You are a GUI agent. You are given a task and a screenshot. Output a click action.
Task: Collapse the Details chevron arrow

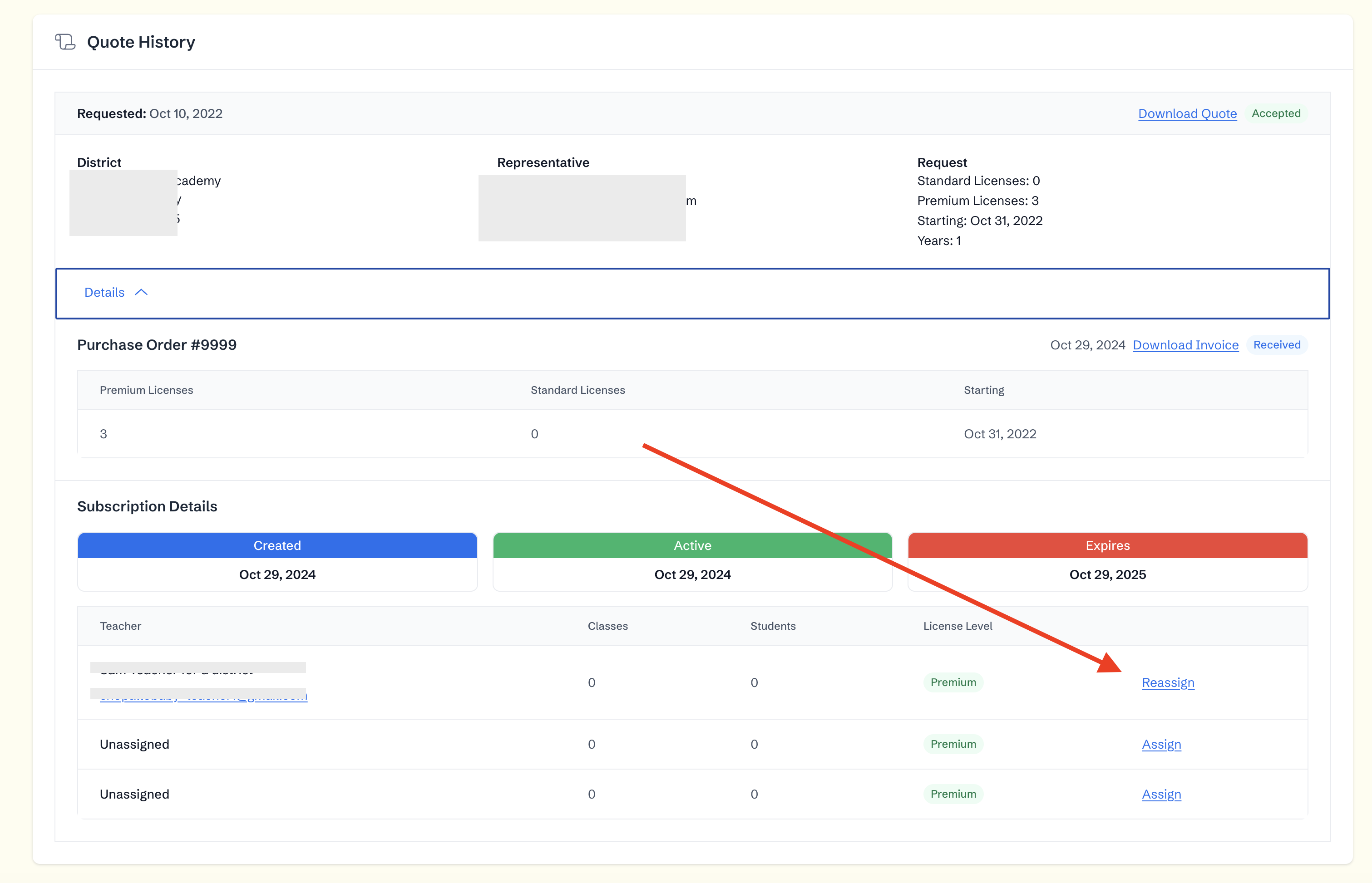tap(141, 292)
